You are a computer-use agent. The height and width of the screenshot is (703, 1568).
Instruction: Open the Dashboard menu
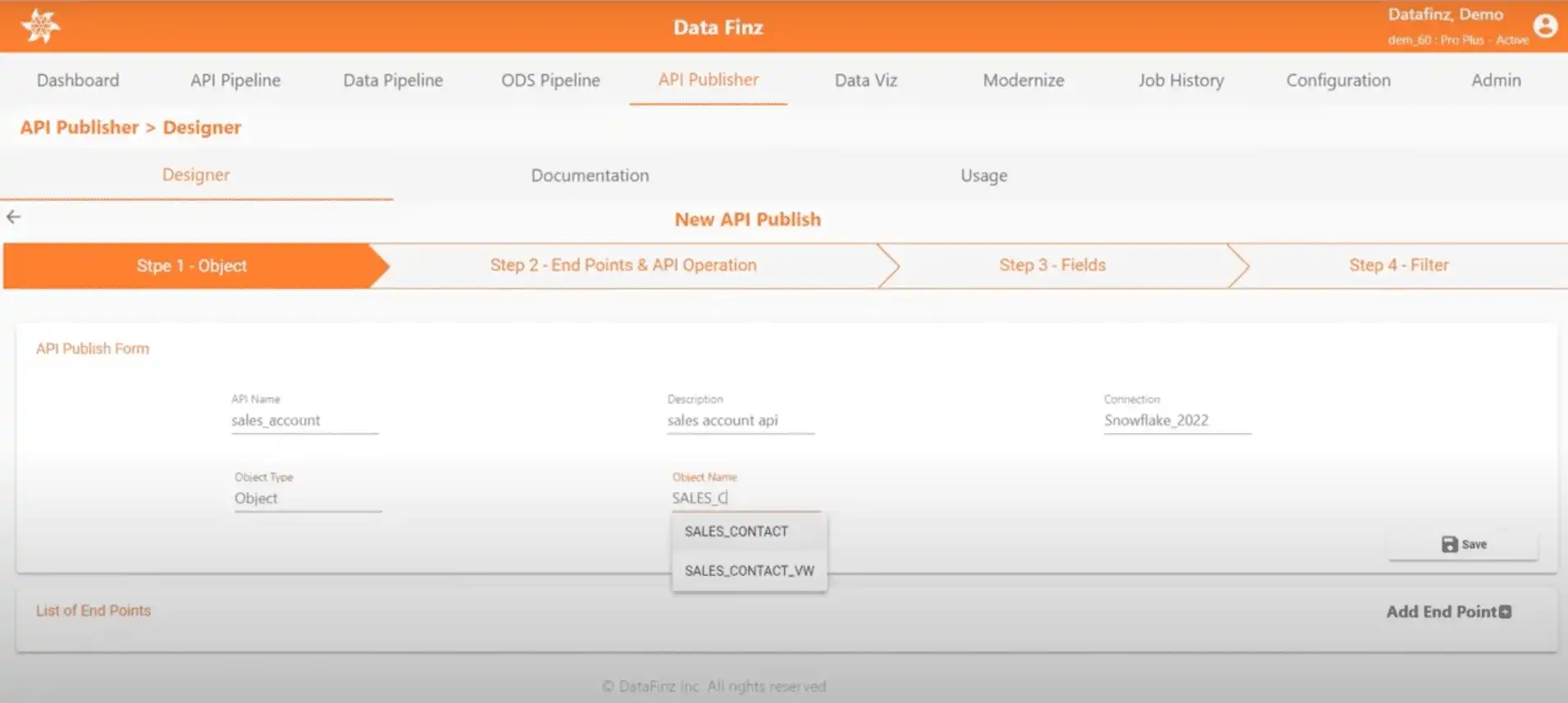[x=78, y=80]
